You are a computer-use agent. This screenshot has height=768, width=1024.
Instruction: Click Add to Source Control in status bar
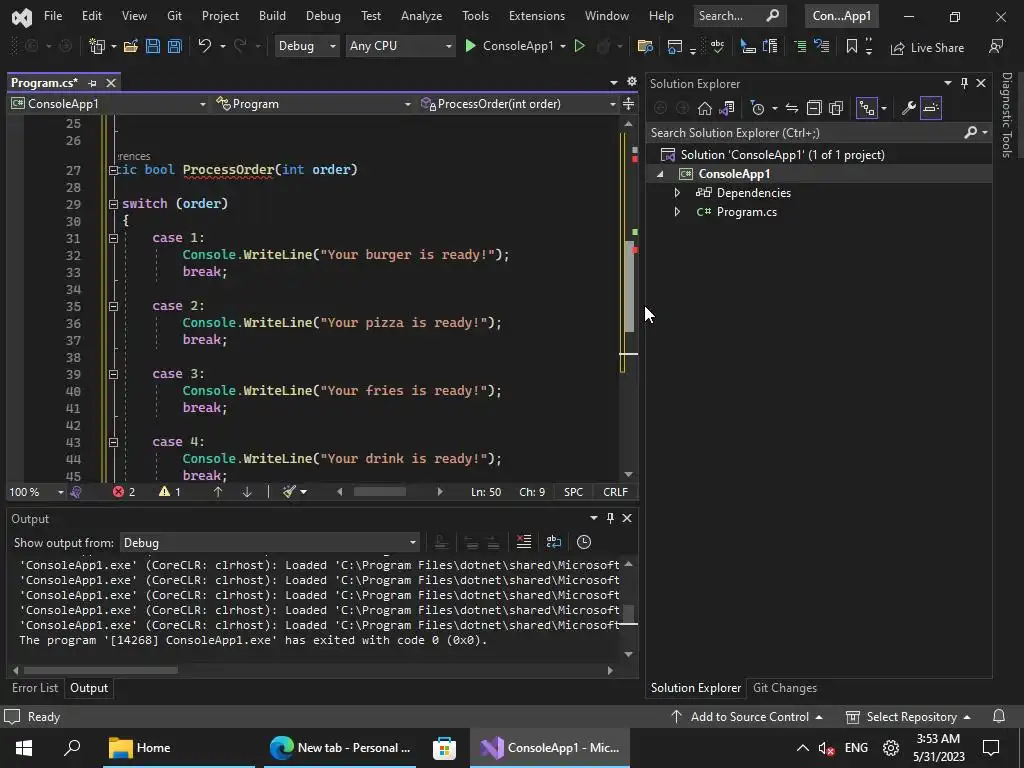746,716
